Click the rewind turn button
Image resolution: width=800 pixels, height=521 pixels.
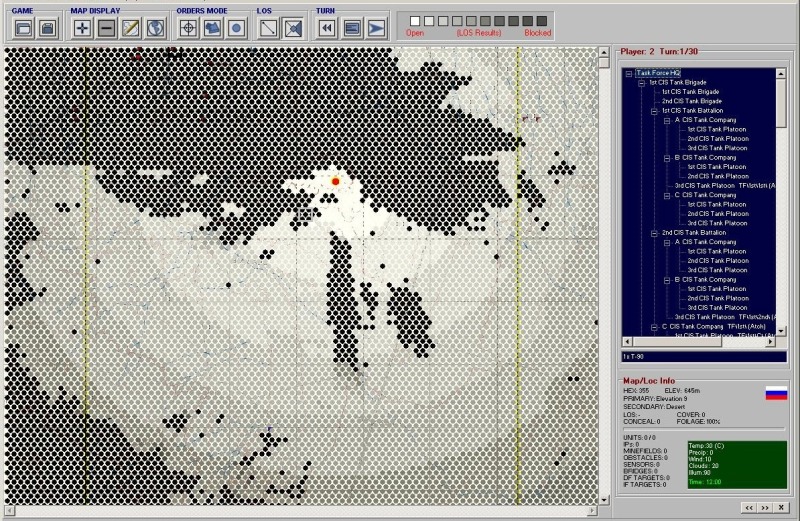[327, 28]
